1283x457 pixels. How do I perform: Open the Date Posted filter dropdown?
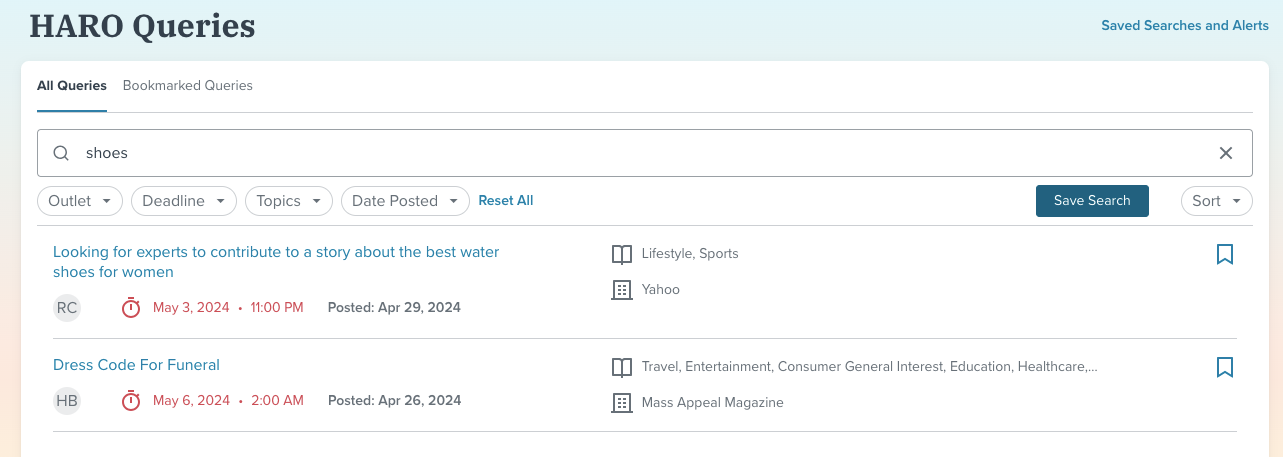pyautogui.click(x=405, y=201)
